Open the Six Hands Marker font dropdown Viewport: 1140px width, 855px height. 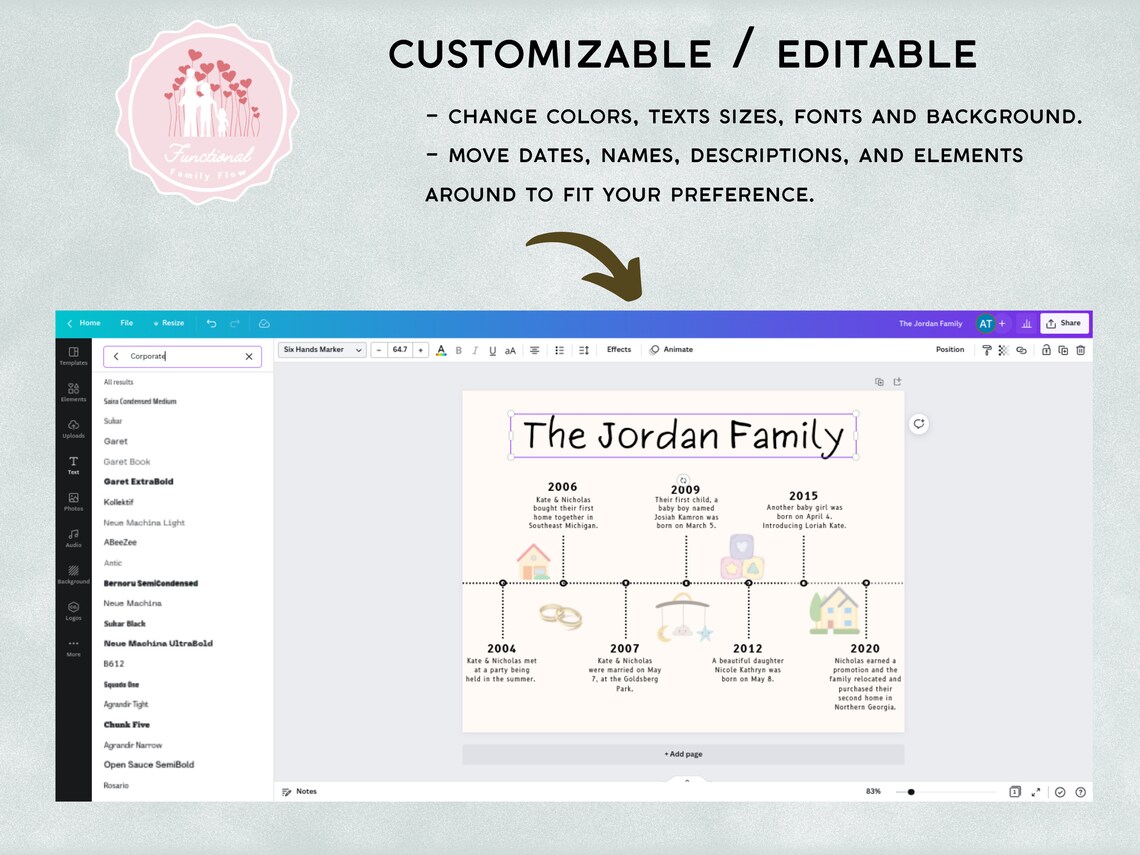point(320,350)
